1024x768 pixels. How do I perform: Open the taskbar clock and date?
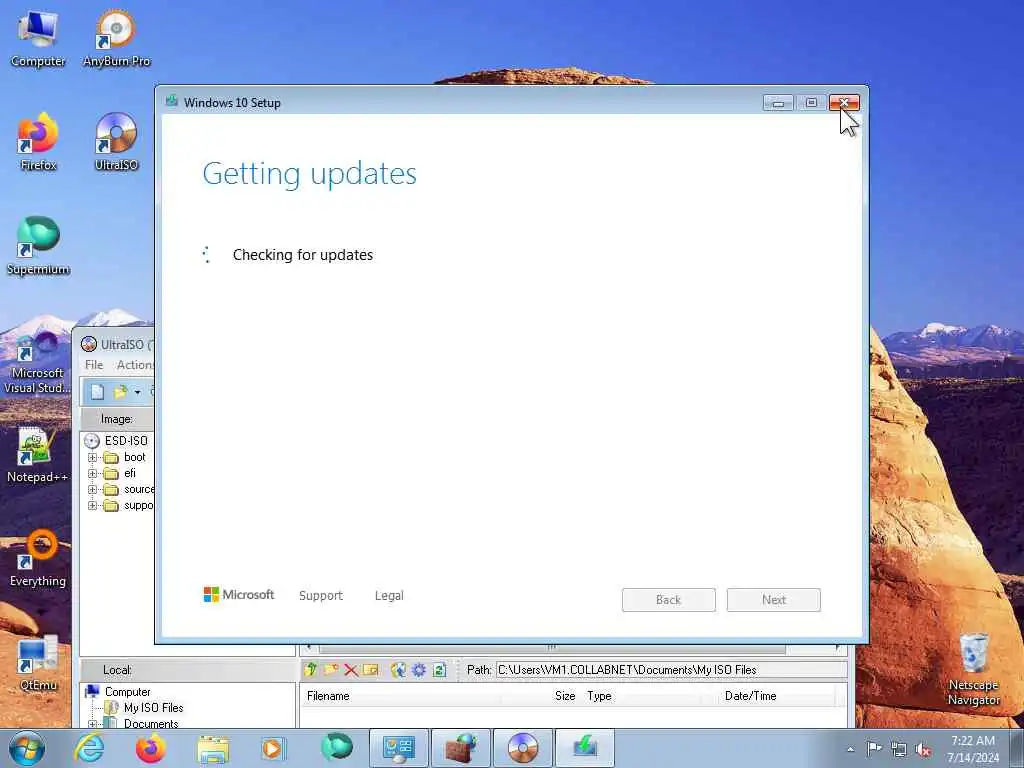pyautogui.click(x=973, y=749)
